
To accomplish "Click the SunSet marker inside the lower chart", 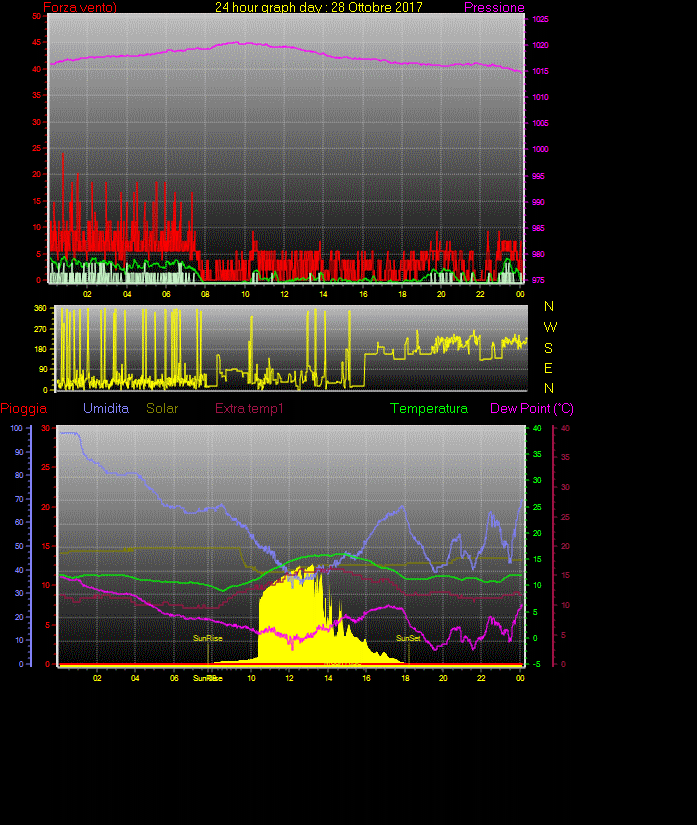I will 408,638.
